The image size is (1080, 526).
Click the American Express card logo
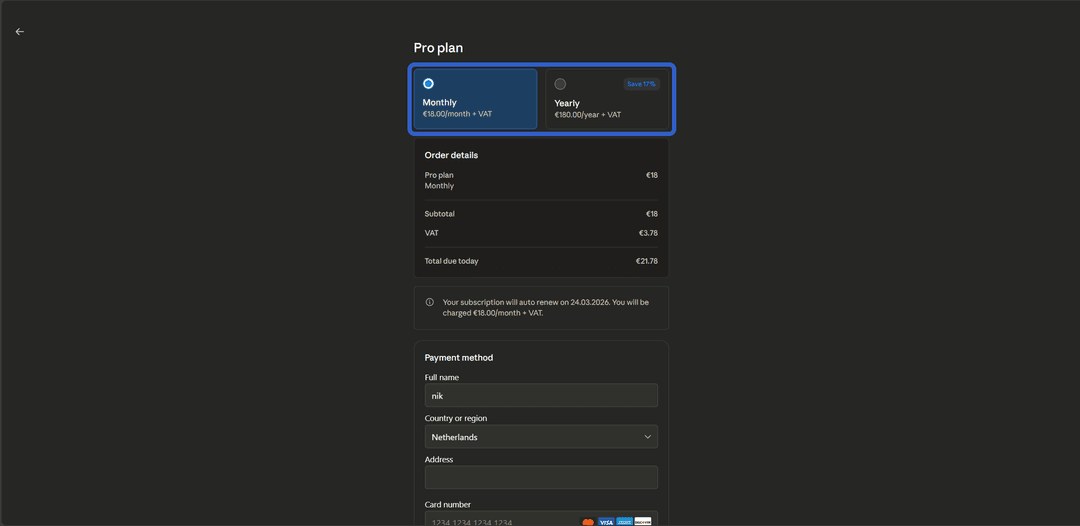point(625,522)
